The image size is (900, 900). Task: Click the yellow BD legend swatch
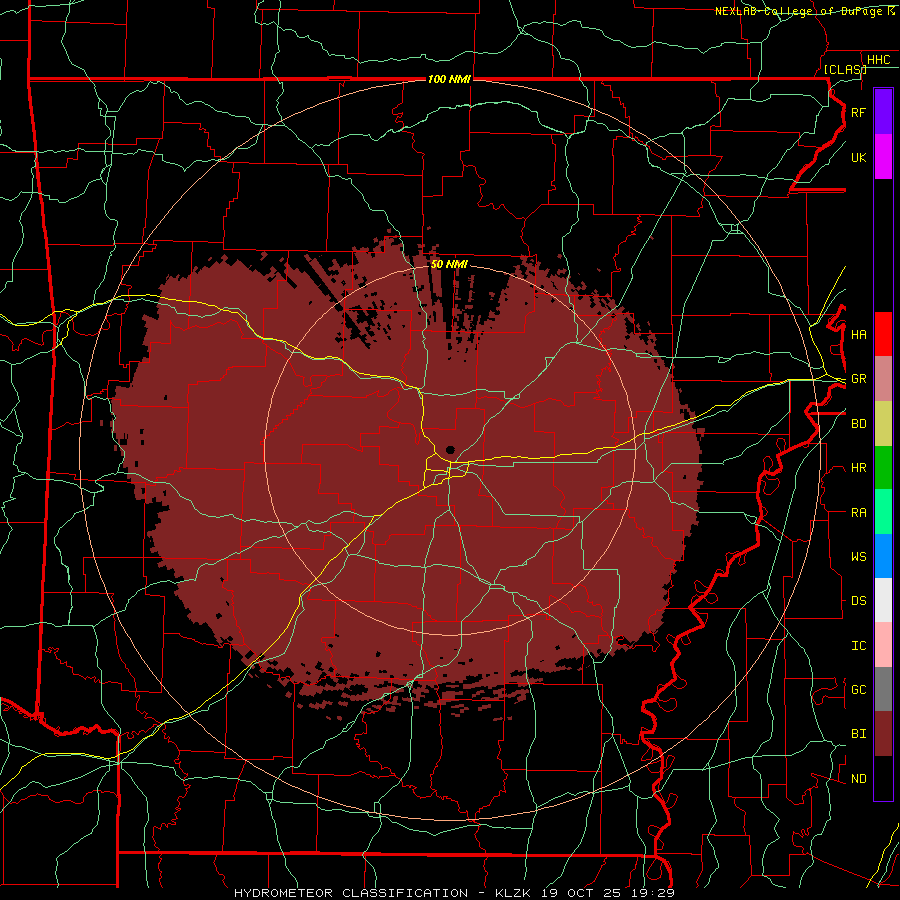[x=883, y=424]
